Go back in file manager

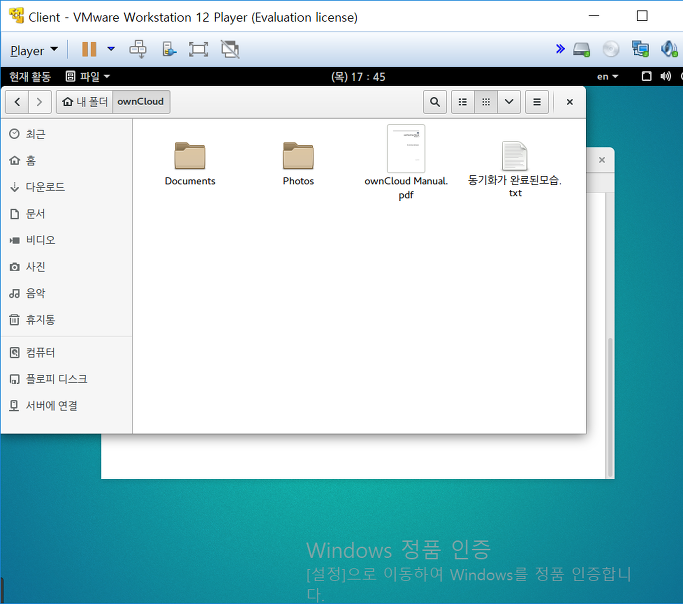point(17,102)
